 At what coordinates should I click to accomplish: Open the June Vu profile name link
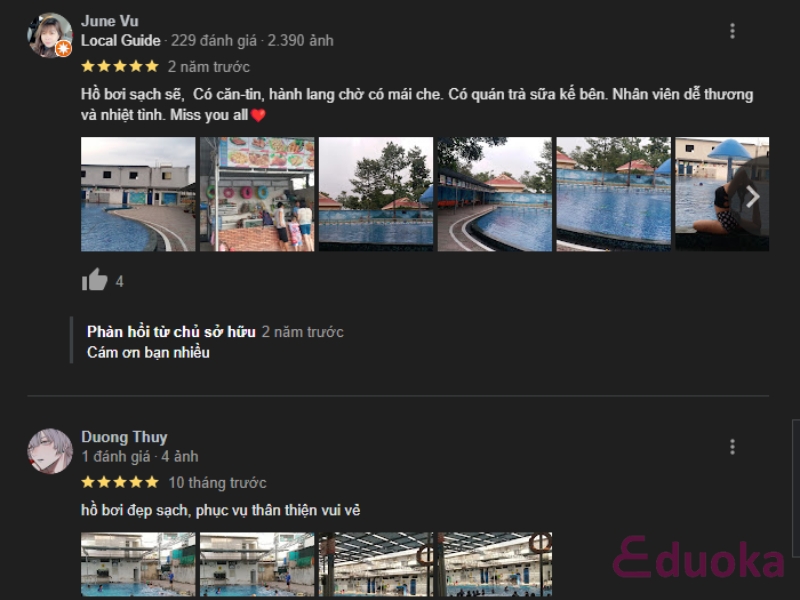click(x=110, y=21)
